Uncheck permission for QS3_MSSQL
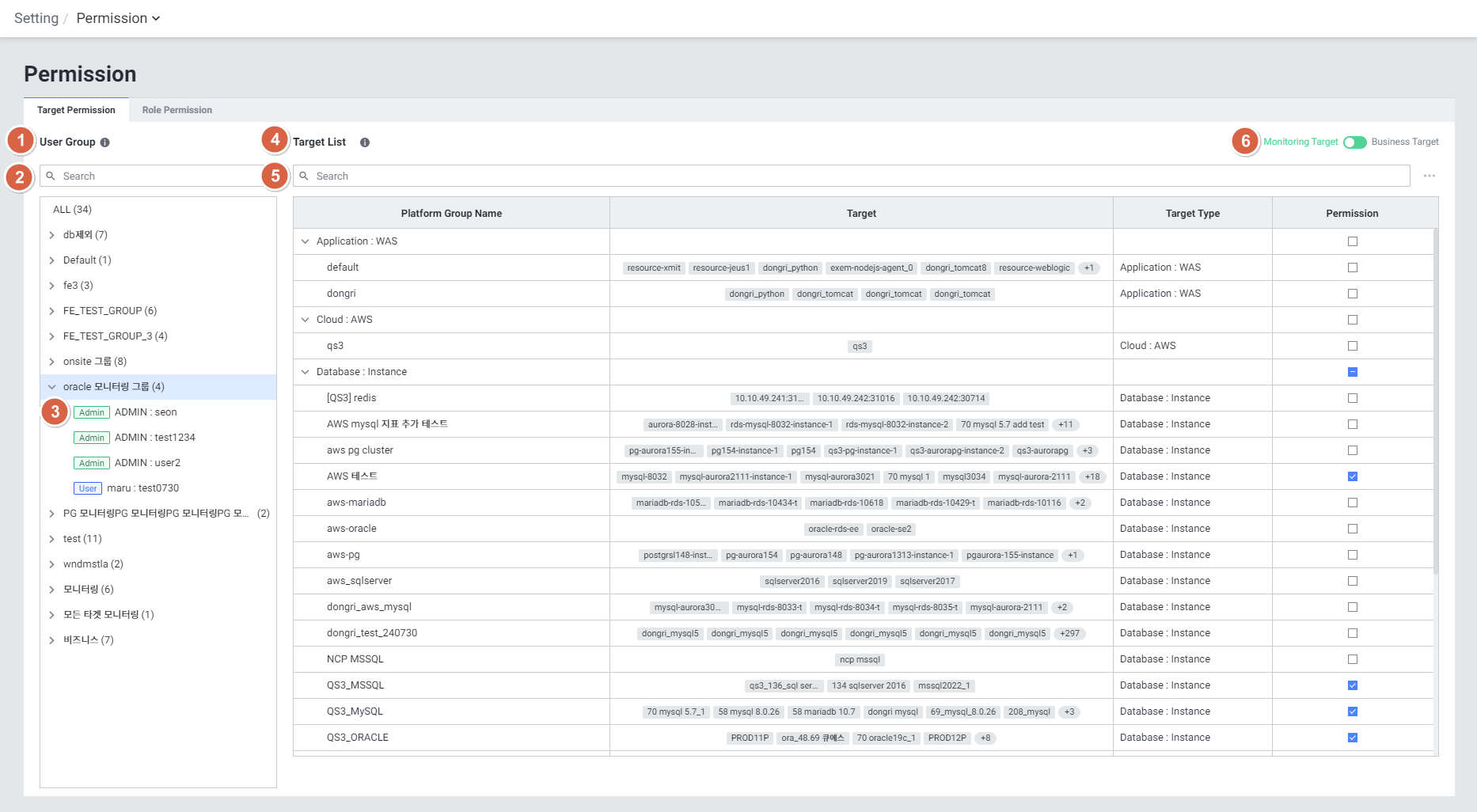The height and width of the screenshot is (812, 1477). tap(1352, 685)
